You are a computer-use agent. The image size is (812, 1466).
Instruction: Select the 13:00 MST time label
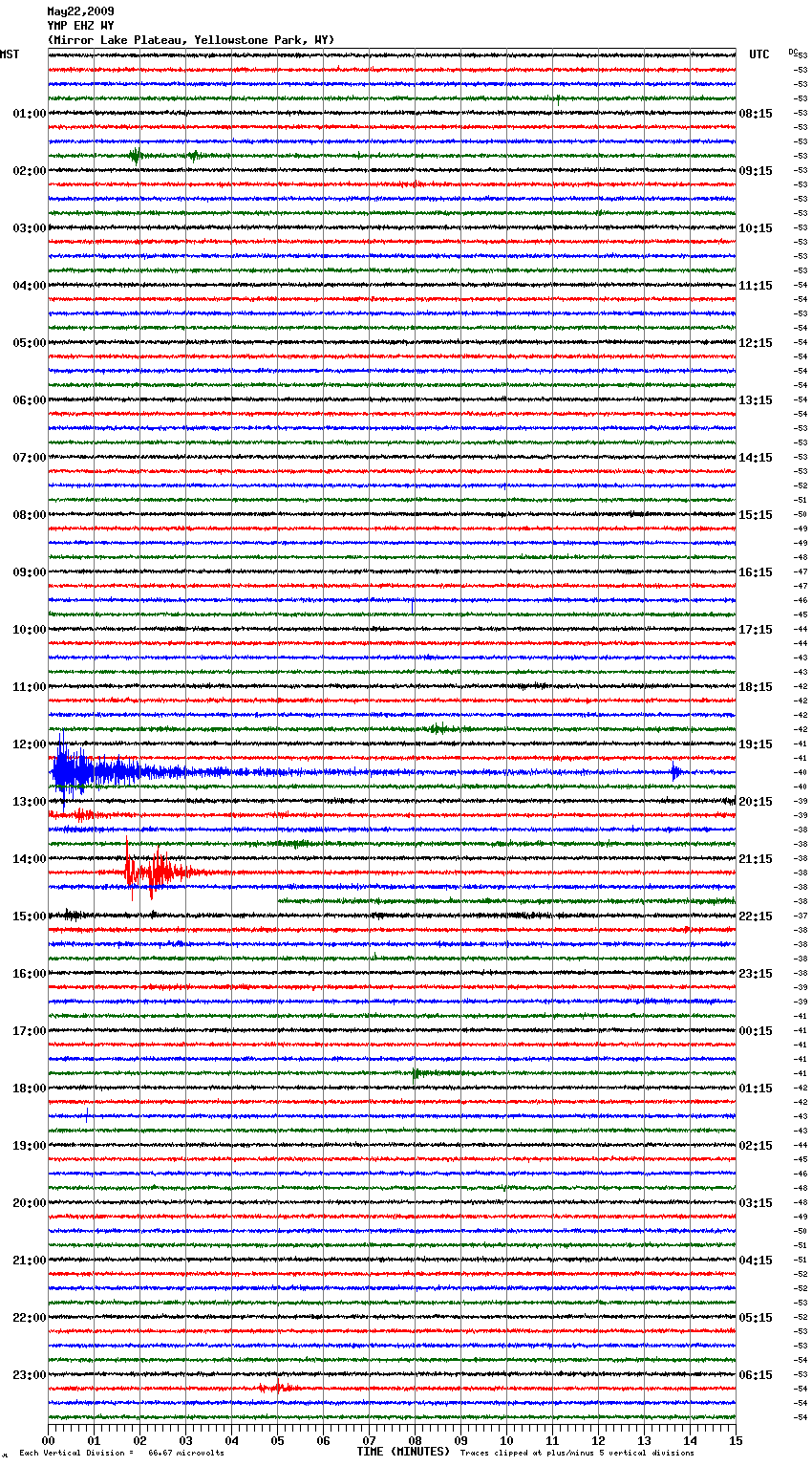[x=29, y=802]
